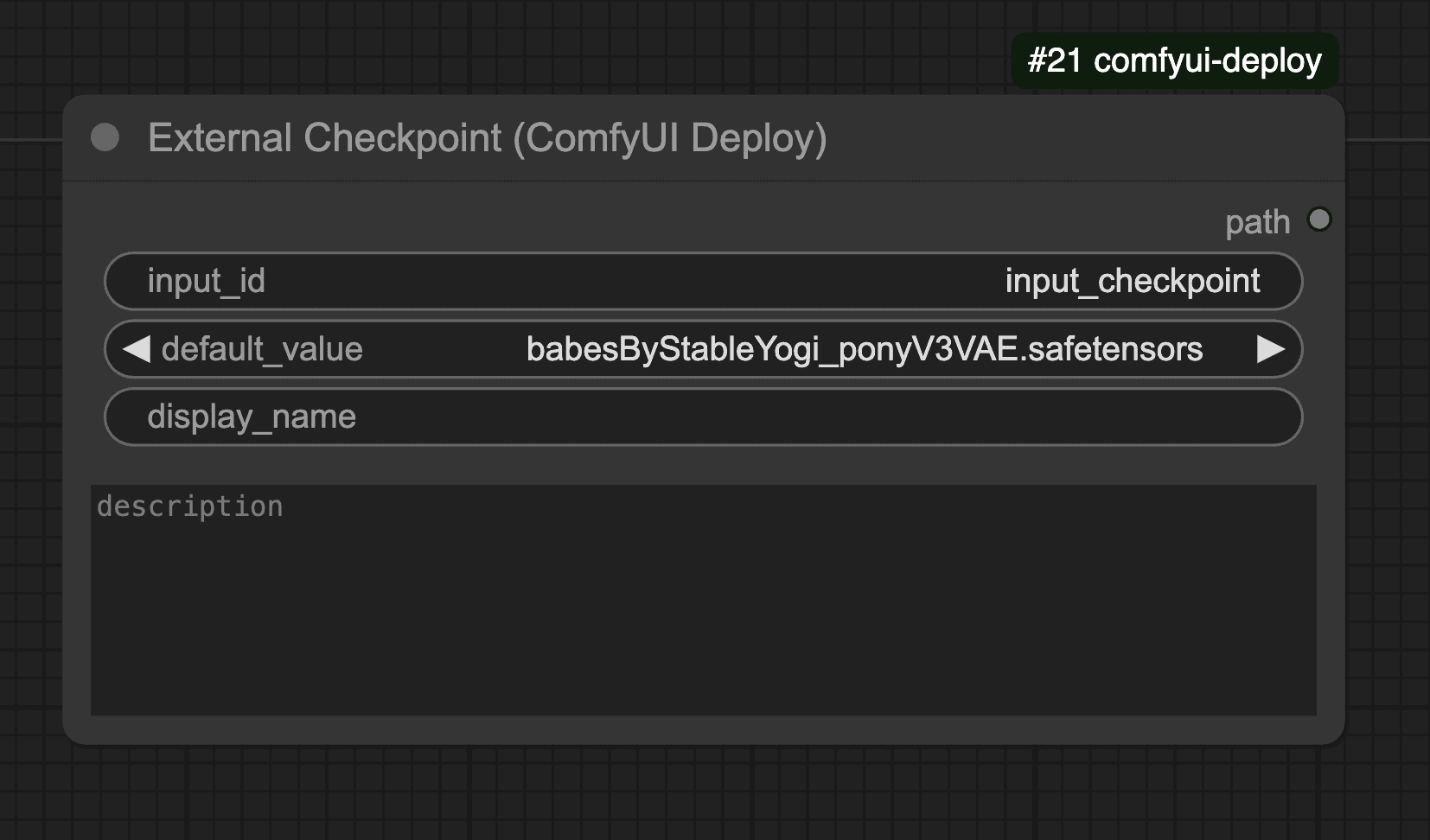The width and height of the screenshot is (1430, 840).
Task: Click the #21 comfyui-deploy badge
Action: pos(1174,60)
